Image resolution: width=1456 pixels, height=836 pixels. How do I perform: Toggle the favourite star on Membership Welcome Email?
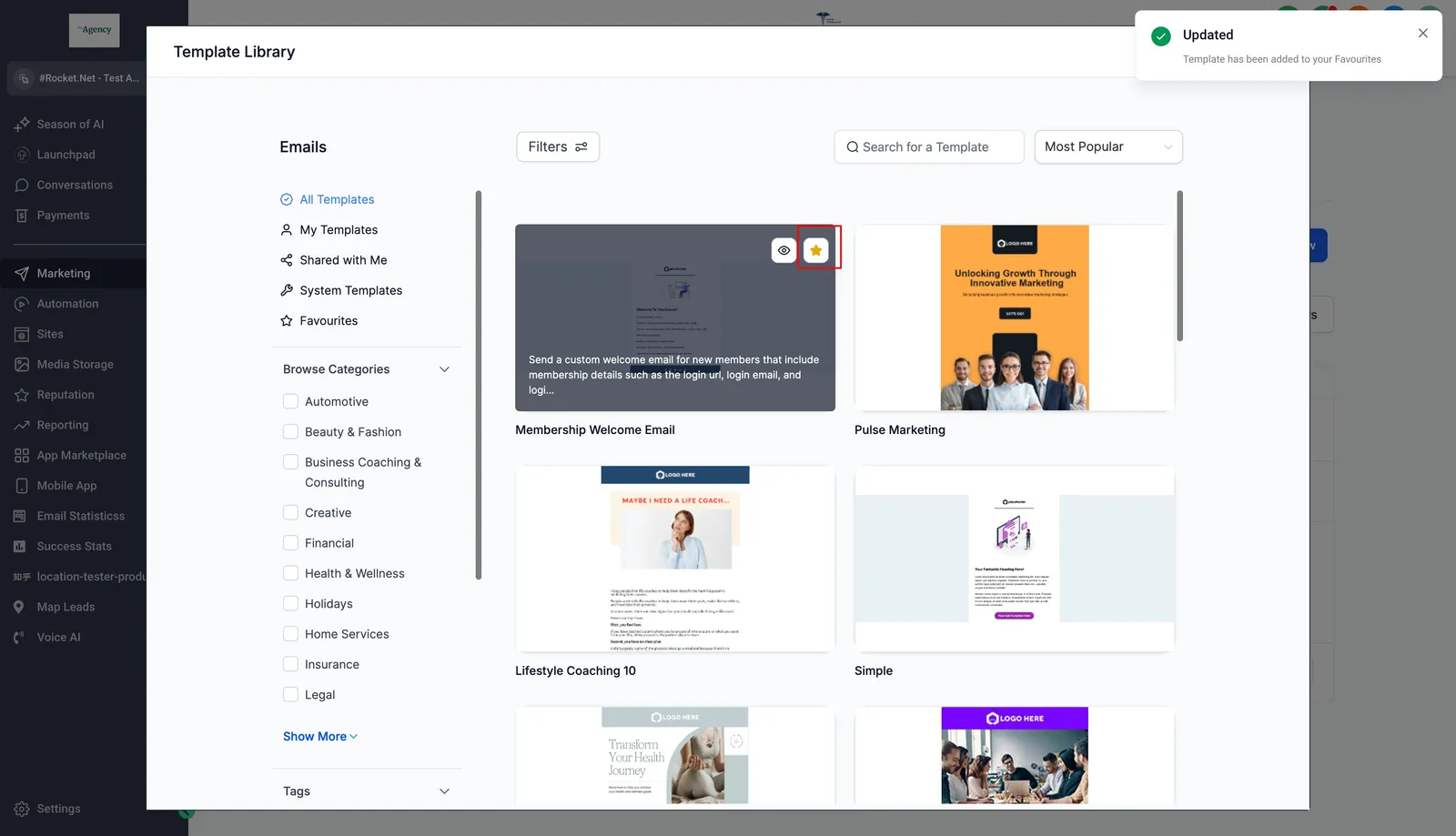816,250
